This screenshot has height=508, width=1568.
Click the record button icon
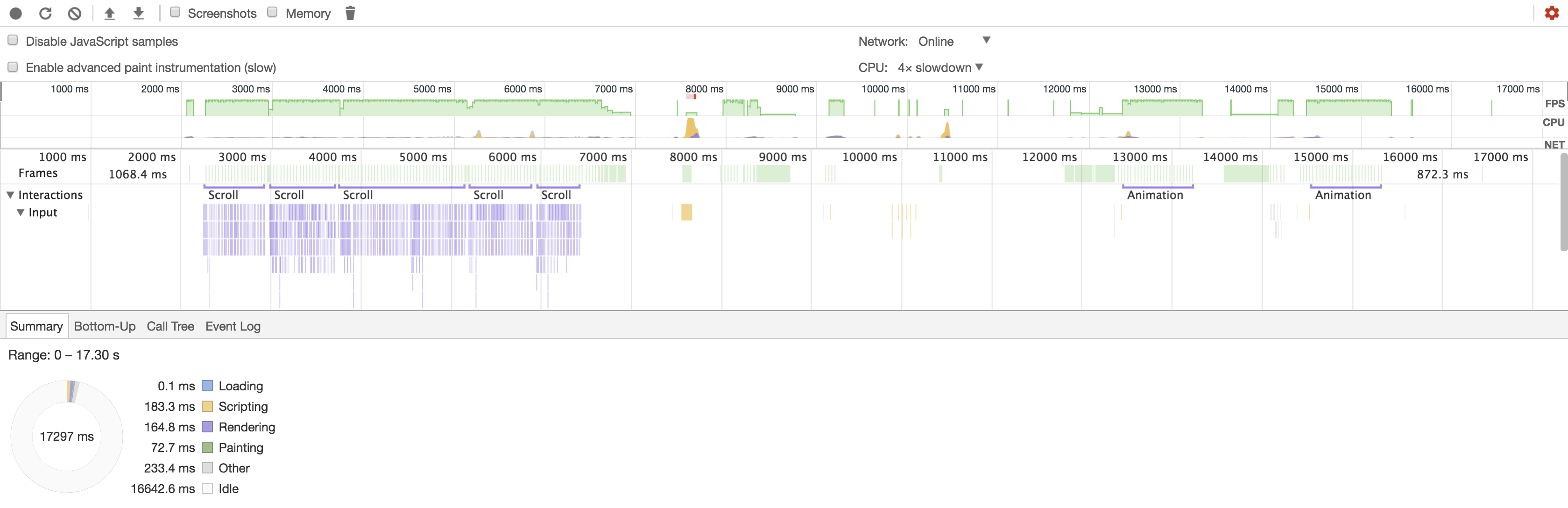point(16,14)
